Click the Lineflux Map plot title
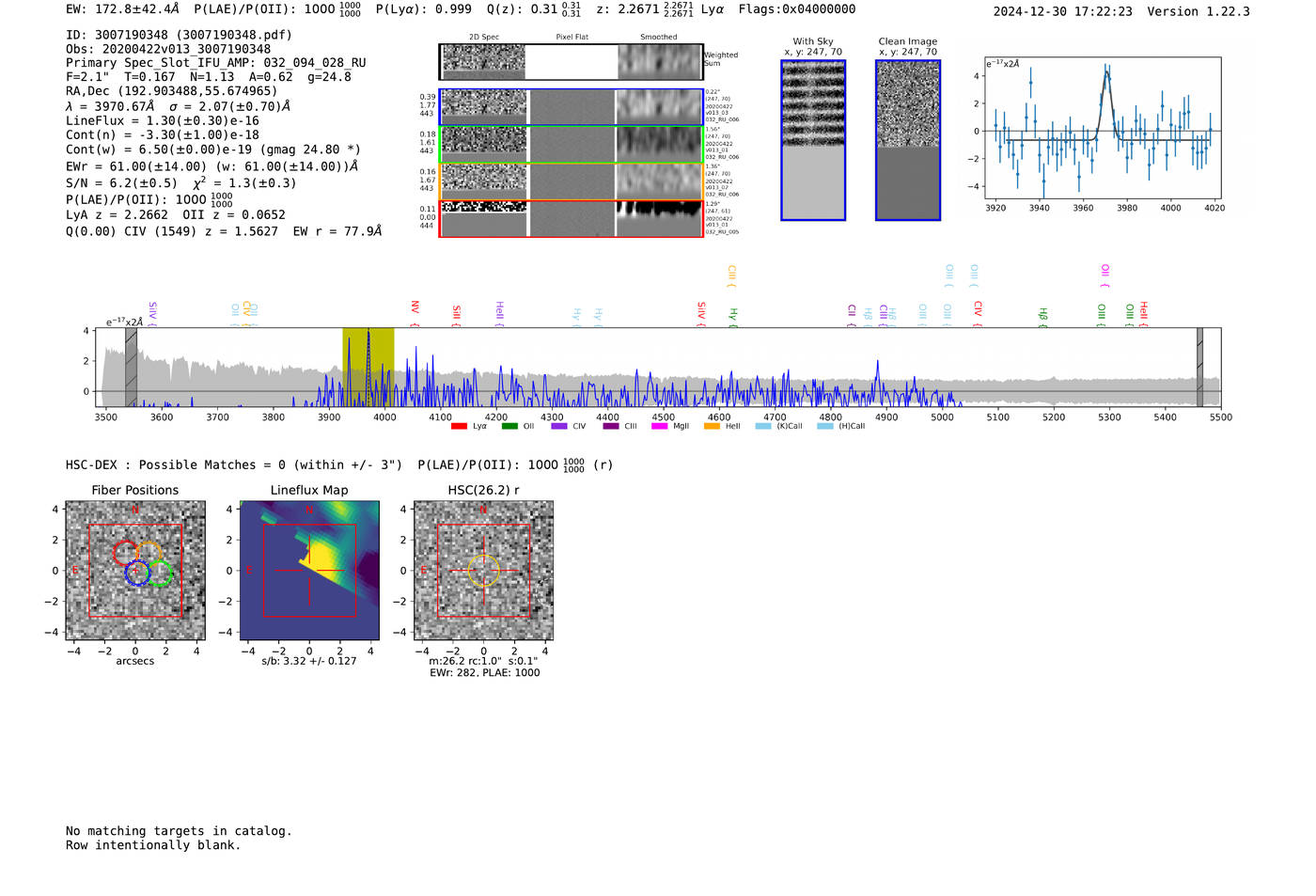1316x896 pixels. pyautogui.click(x=309, y=490)
